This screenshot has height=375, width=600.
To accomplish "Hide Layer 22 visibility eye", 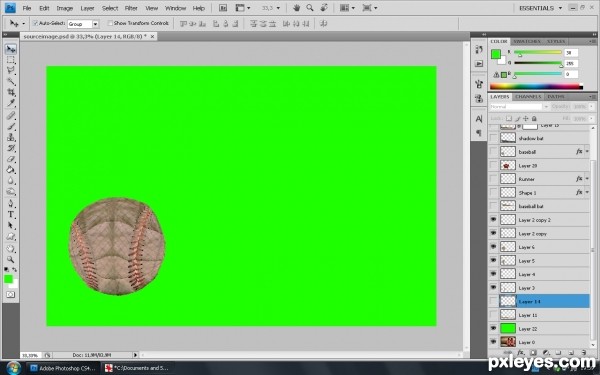I will tap(493, 328).
